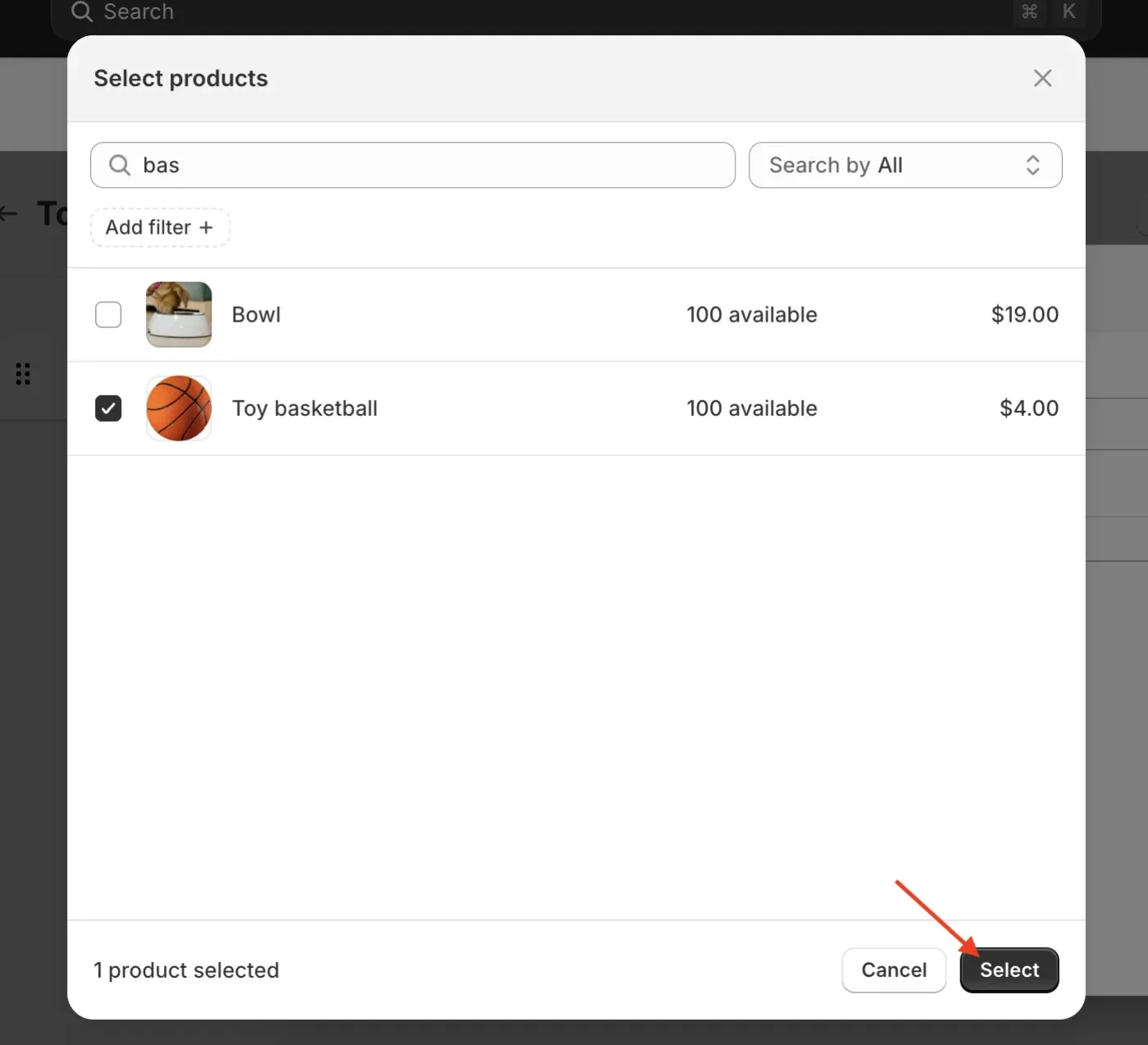Check the Bowl product checkbox
1148x1045 pixels.
[107, 314]
